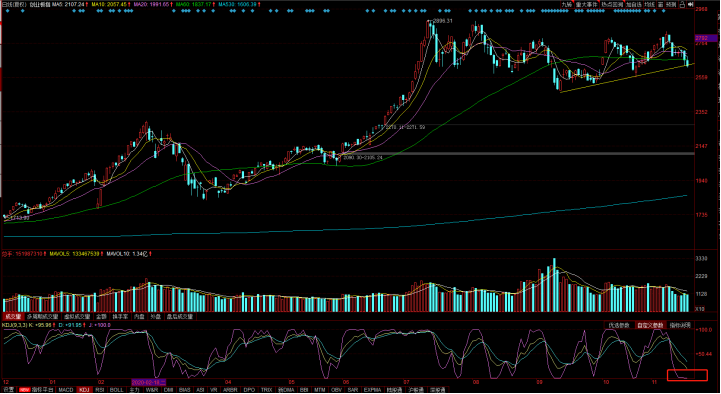
Task: Click the speaker arrow icon top right
Action: click(691, 4)
